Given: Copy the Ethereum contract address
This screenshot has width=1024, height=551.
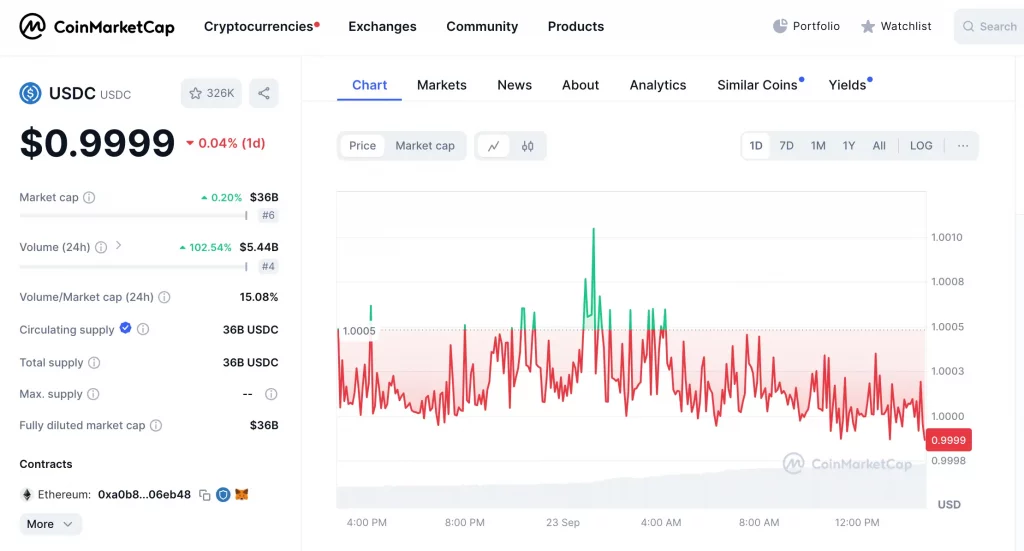Looking at the screenshot, I should click(204, 495).
